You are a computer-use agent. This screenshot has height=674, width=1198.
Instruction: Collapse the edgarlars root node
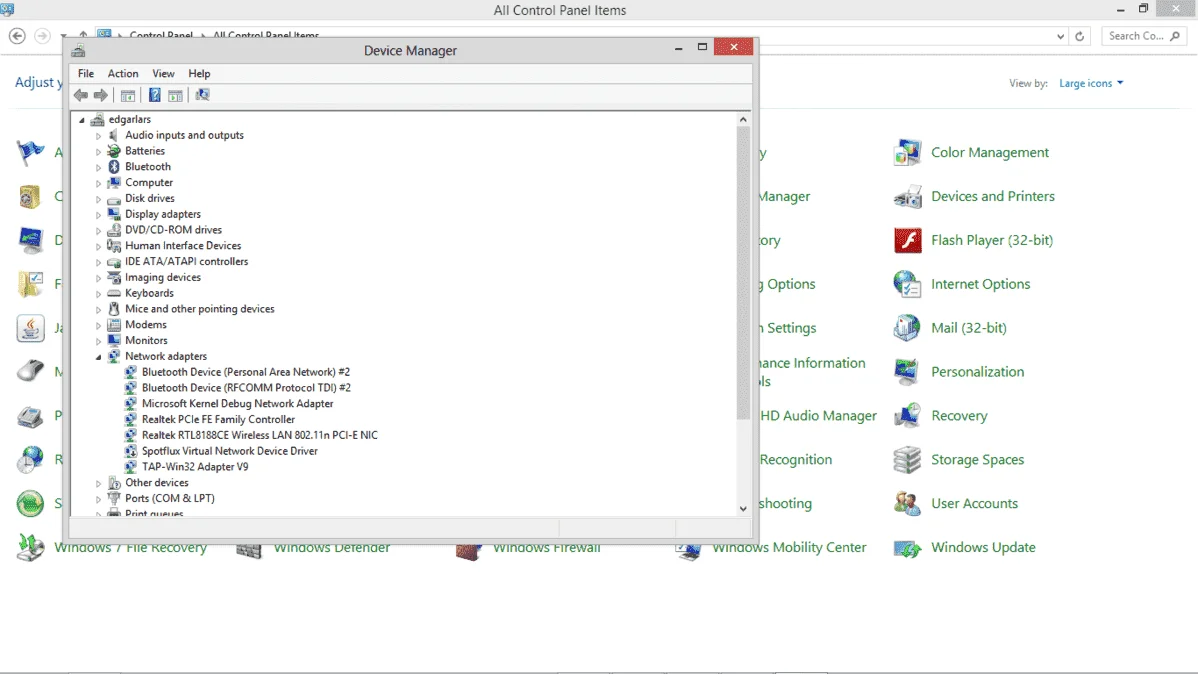82,120
